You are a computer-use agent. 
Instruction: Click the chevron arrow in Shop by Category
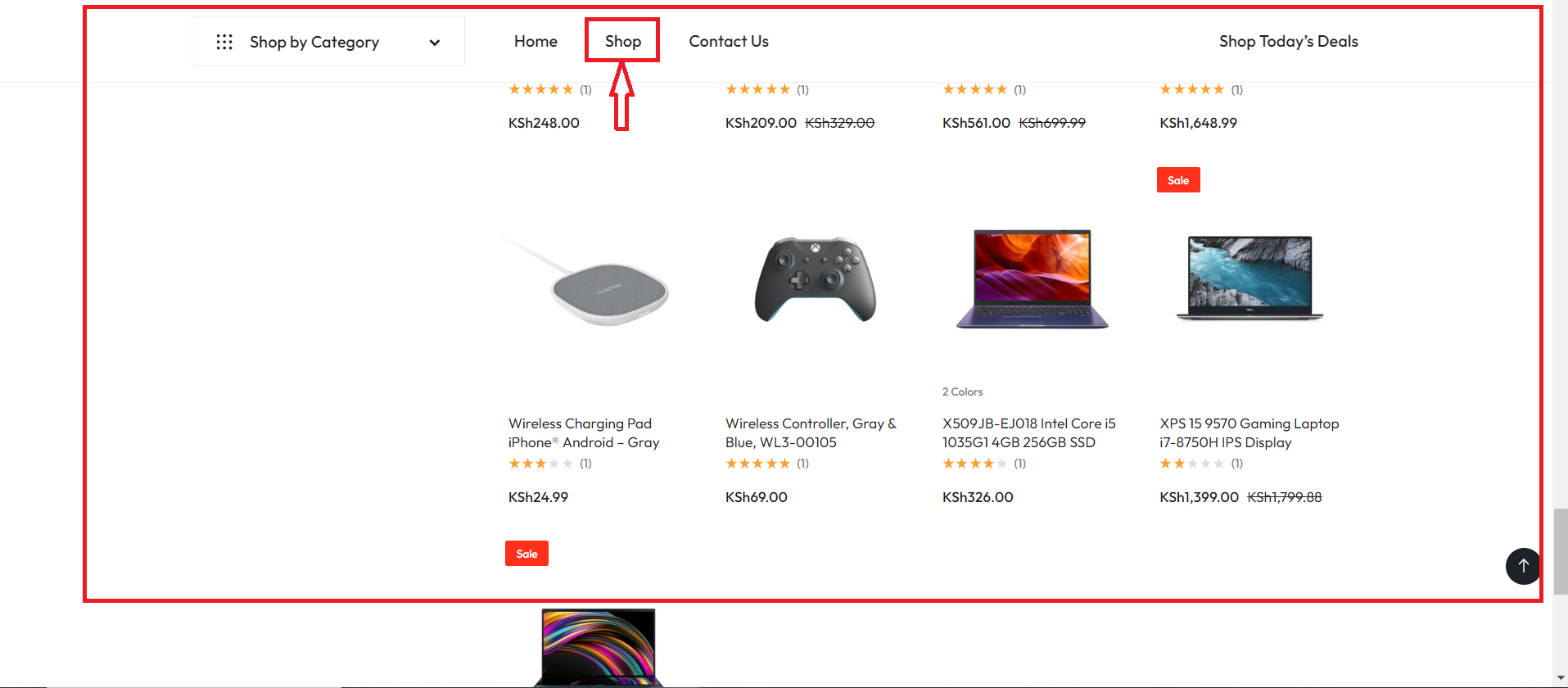pyautogui.click(x=435, y=42)
